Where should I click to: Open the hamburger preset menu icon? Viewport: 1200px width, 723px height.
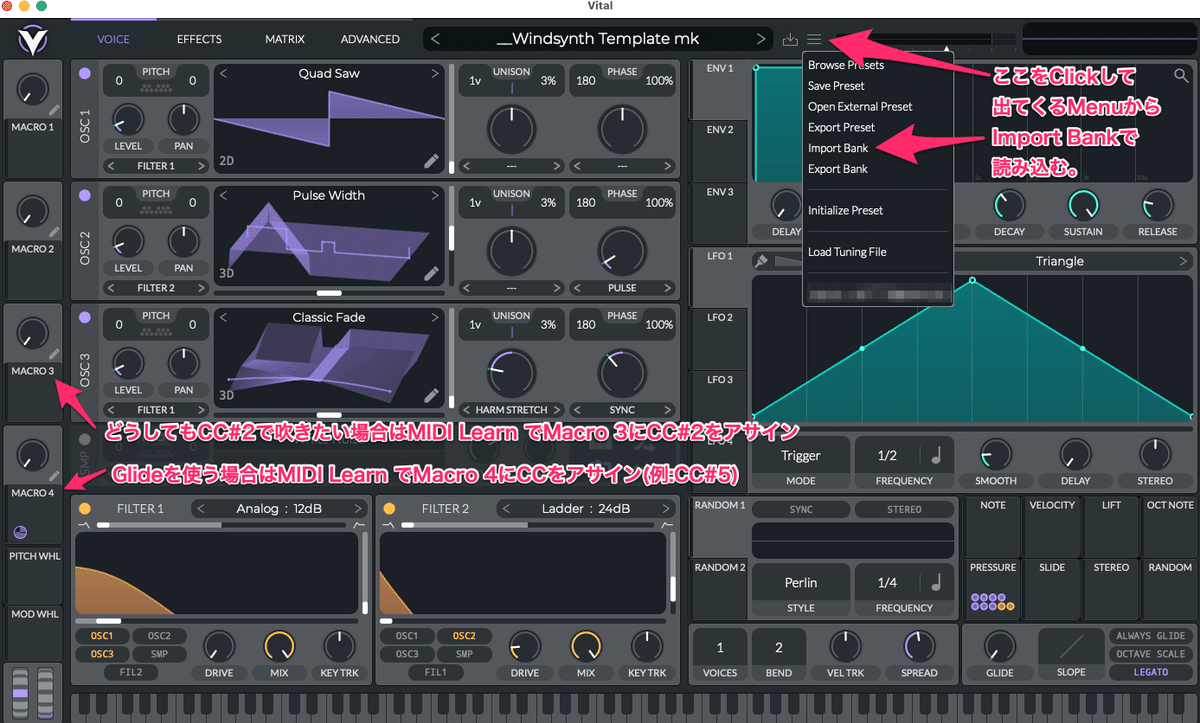coord(814,39)
